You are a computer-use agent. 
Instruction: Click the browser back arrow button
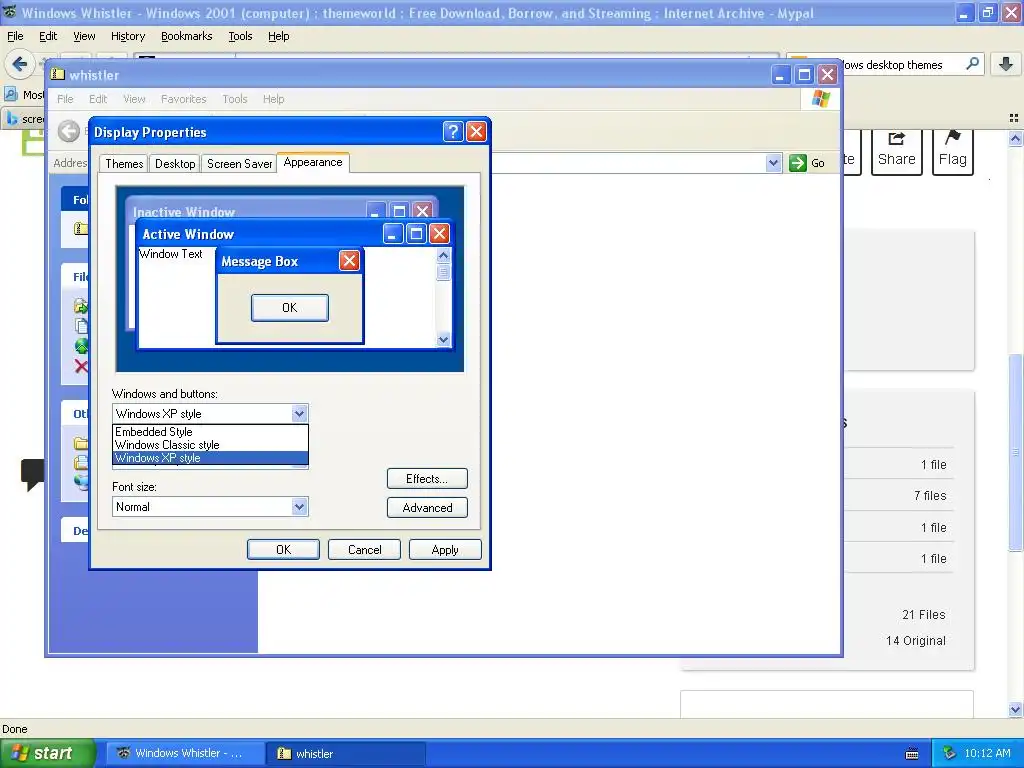pyautogui.click(x=20, y=64)
